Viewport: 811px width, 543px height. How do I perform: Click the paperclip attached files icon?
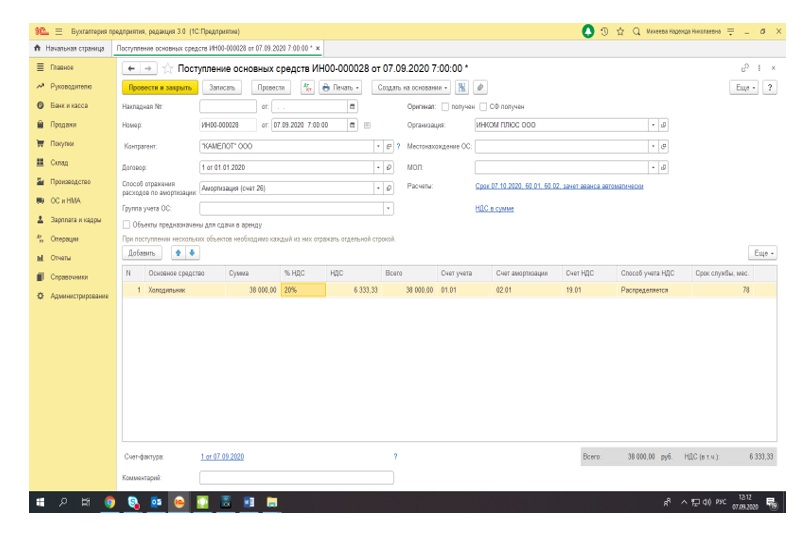481,87
